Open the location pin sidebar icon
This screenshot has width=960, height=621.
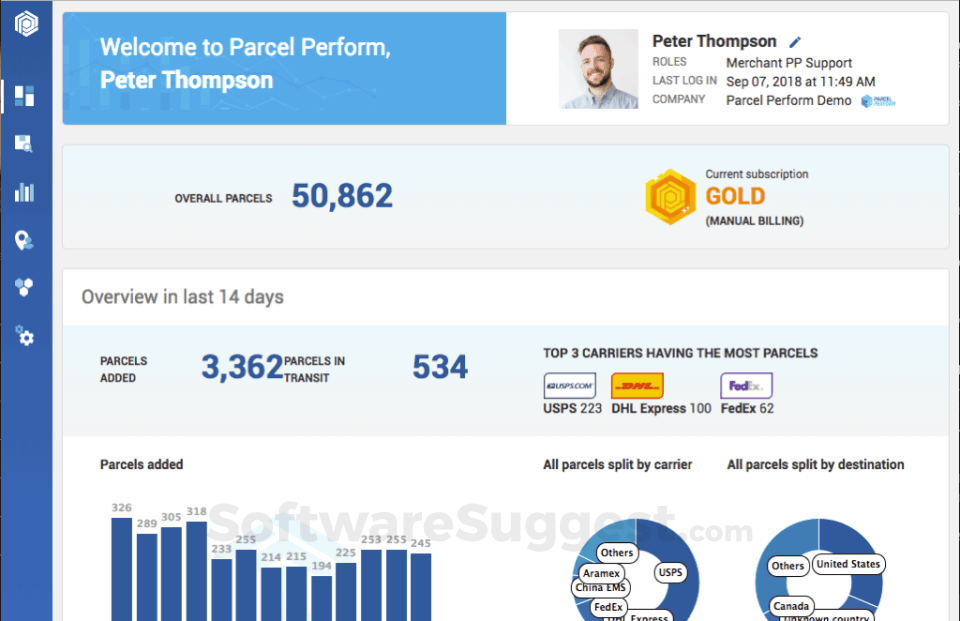(24, 241)
